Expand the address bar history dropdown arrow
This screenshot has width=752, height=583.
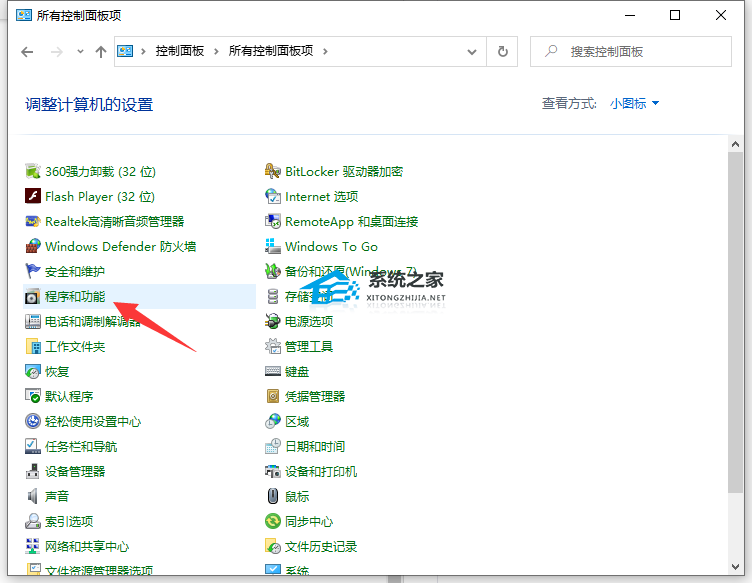(473, 51)
